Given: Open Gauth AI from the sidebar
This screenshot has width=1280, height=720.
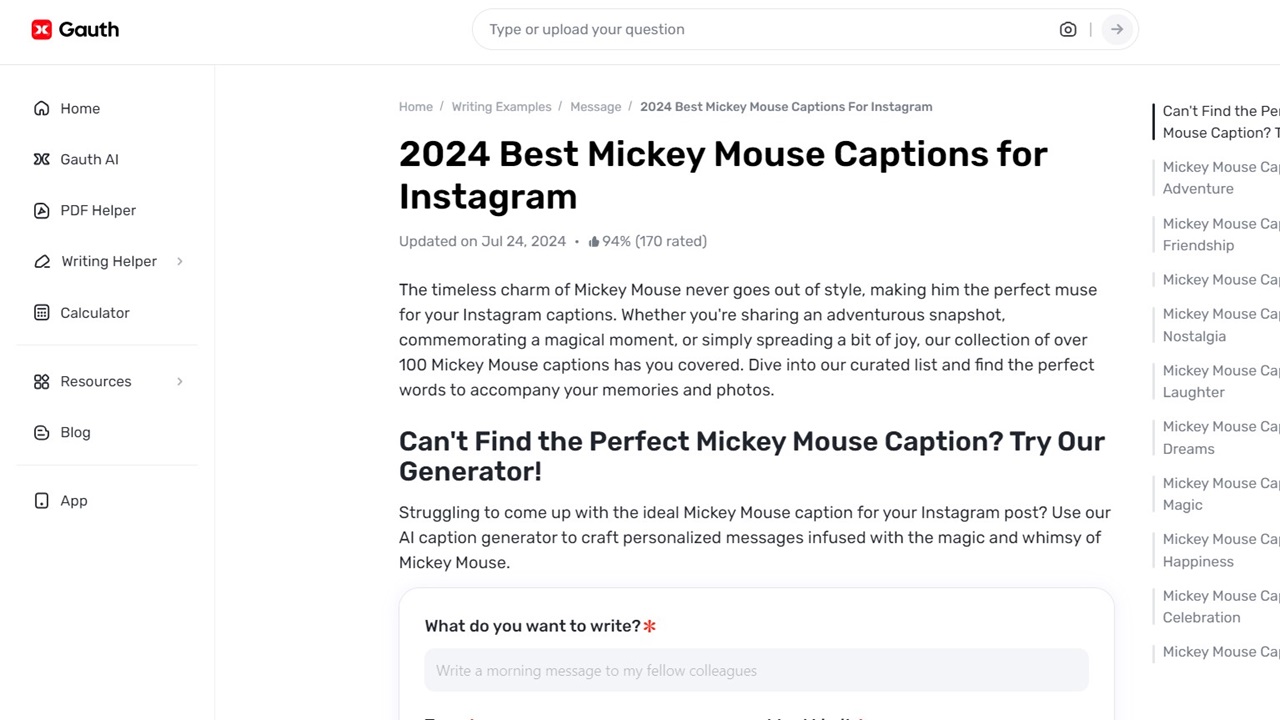Looking at the screenshot, I should [89, 159].
